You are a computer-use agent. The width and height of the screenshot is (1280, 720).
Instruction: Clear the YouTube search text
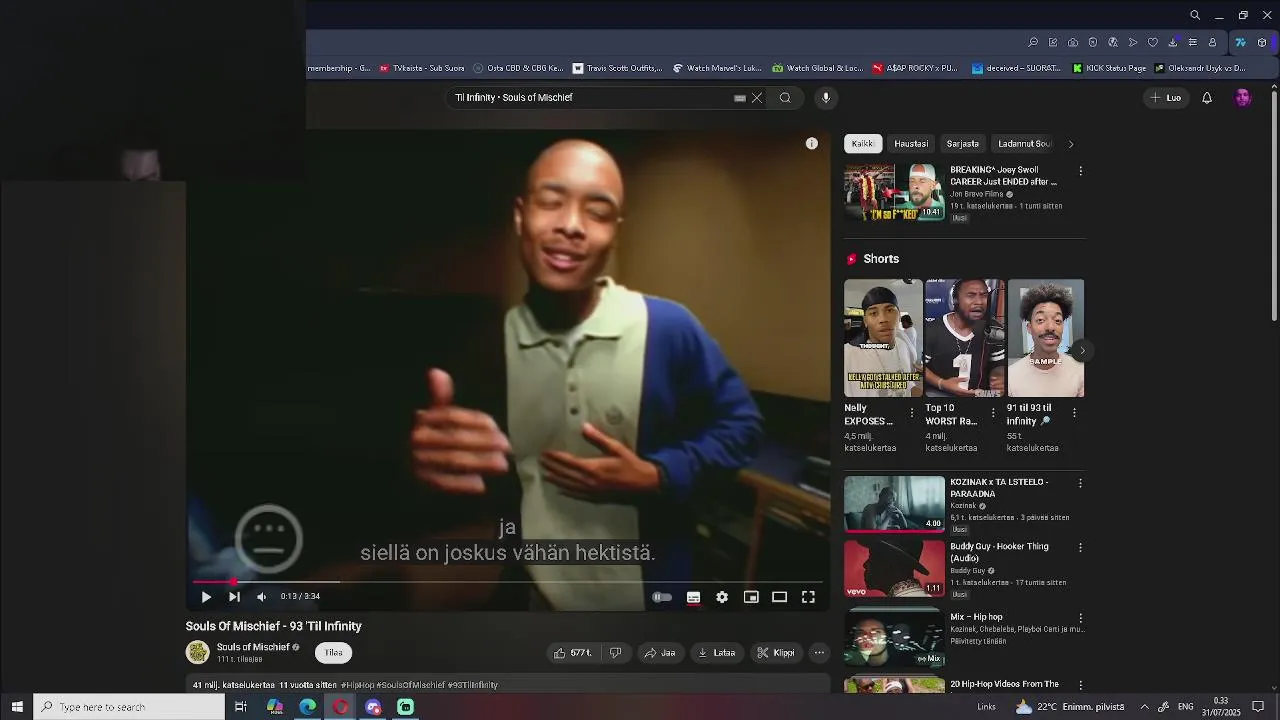pyautogui.click(x=757, y=98)
